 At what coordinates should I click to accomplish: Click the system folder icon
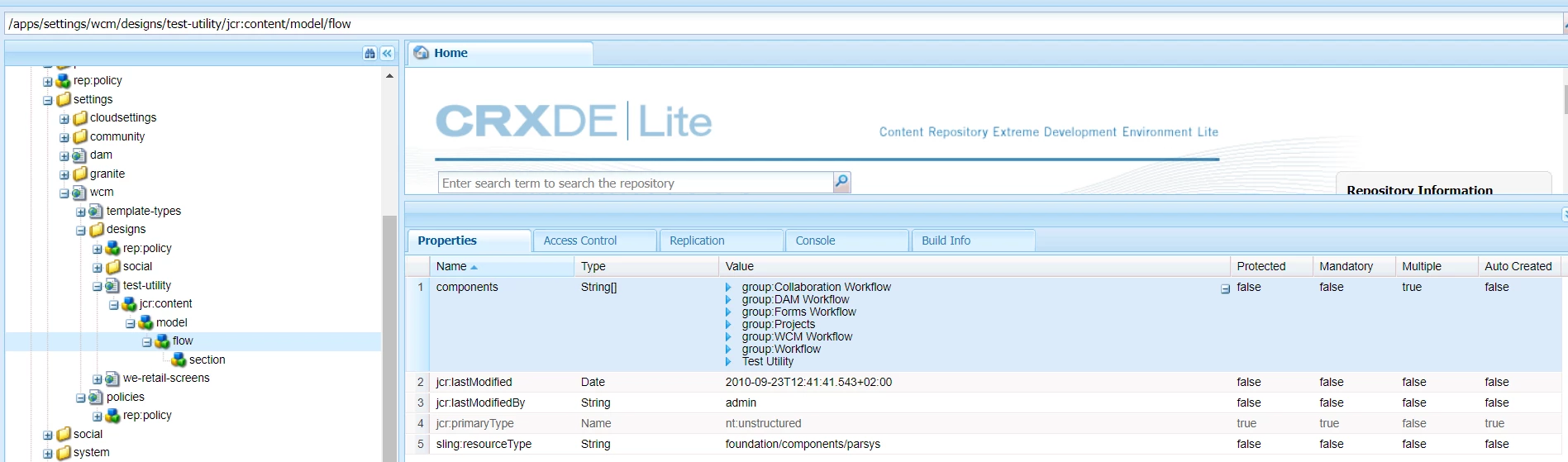tap(64, 453)
